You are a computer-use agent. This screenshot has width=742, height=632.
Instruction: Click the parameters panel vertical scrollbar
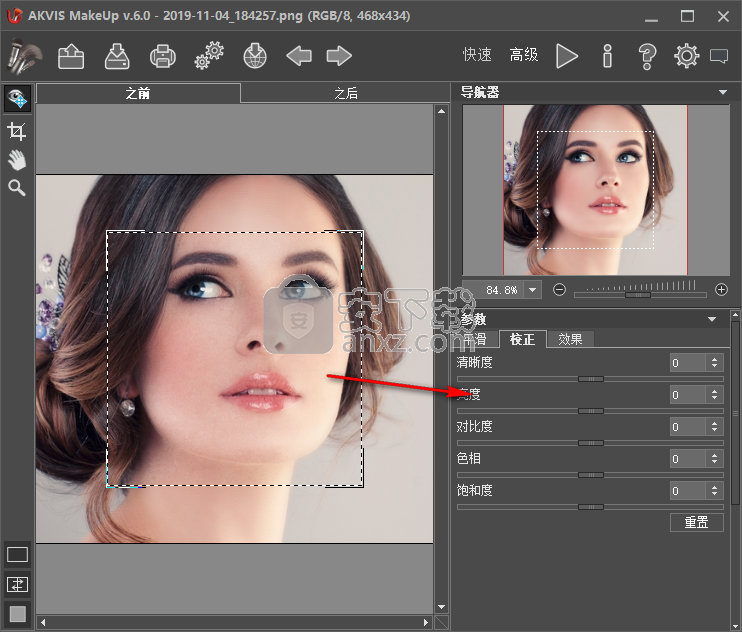coord(735,412)
